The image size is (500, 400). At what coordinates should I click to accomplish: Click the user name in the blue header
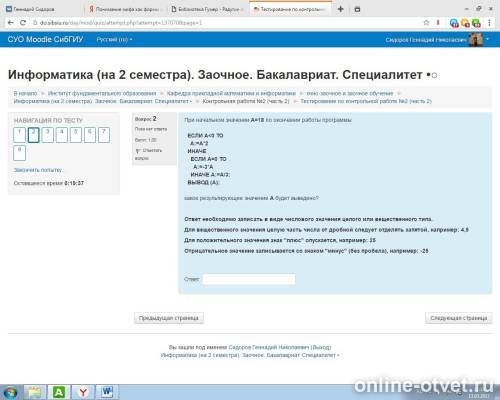[x=426, y=40]
